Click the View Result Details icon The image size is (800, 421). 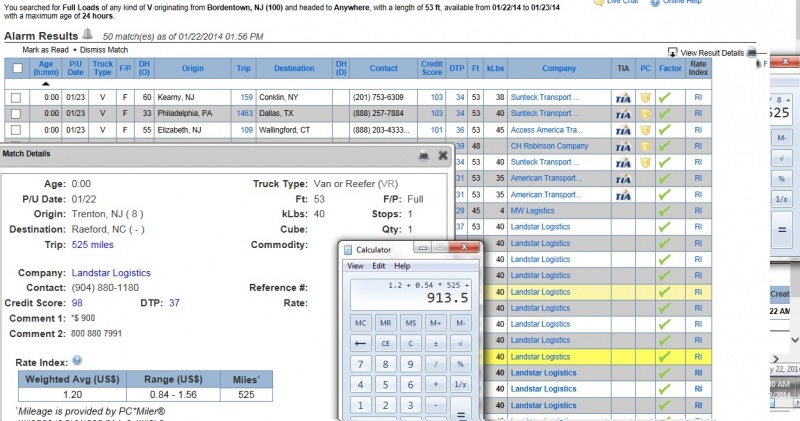coord(672,53)
